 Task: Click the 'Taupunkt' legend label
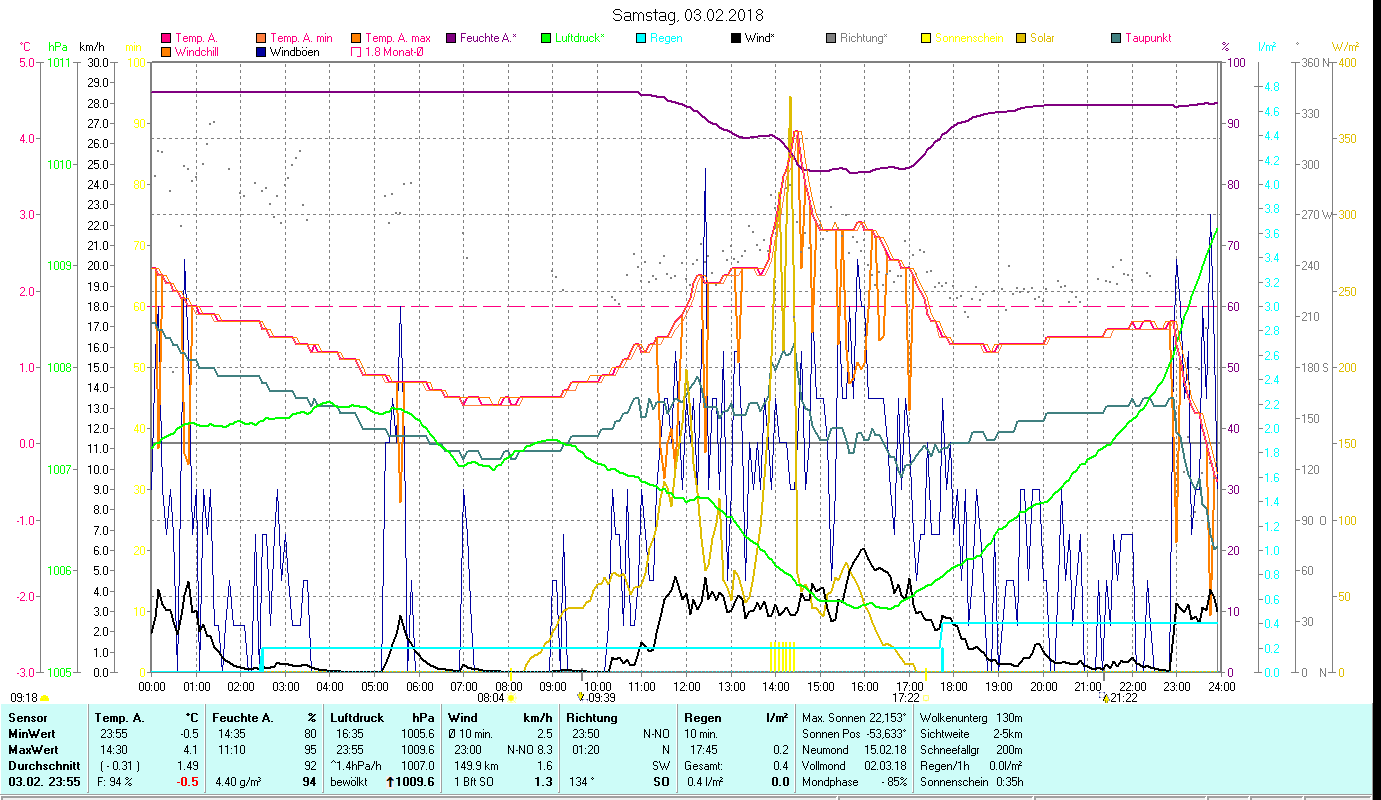pos(1148,39)
